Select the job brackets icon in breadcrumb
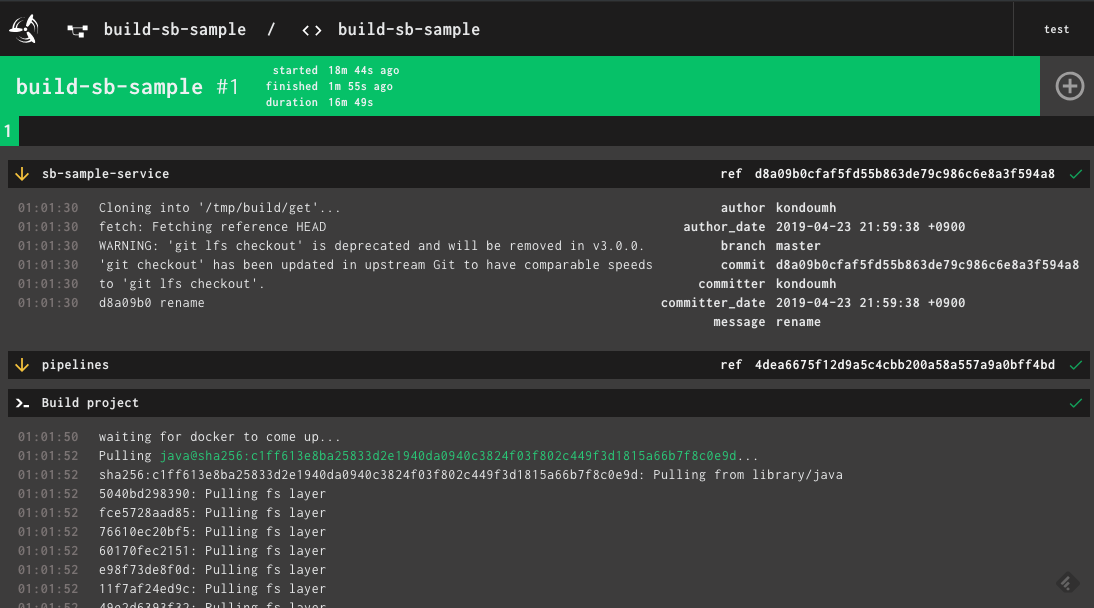 (311, 30)
